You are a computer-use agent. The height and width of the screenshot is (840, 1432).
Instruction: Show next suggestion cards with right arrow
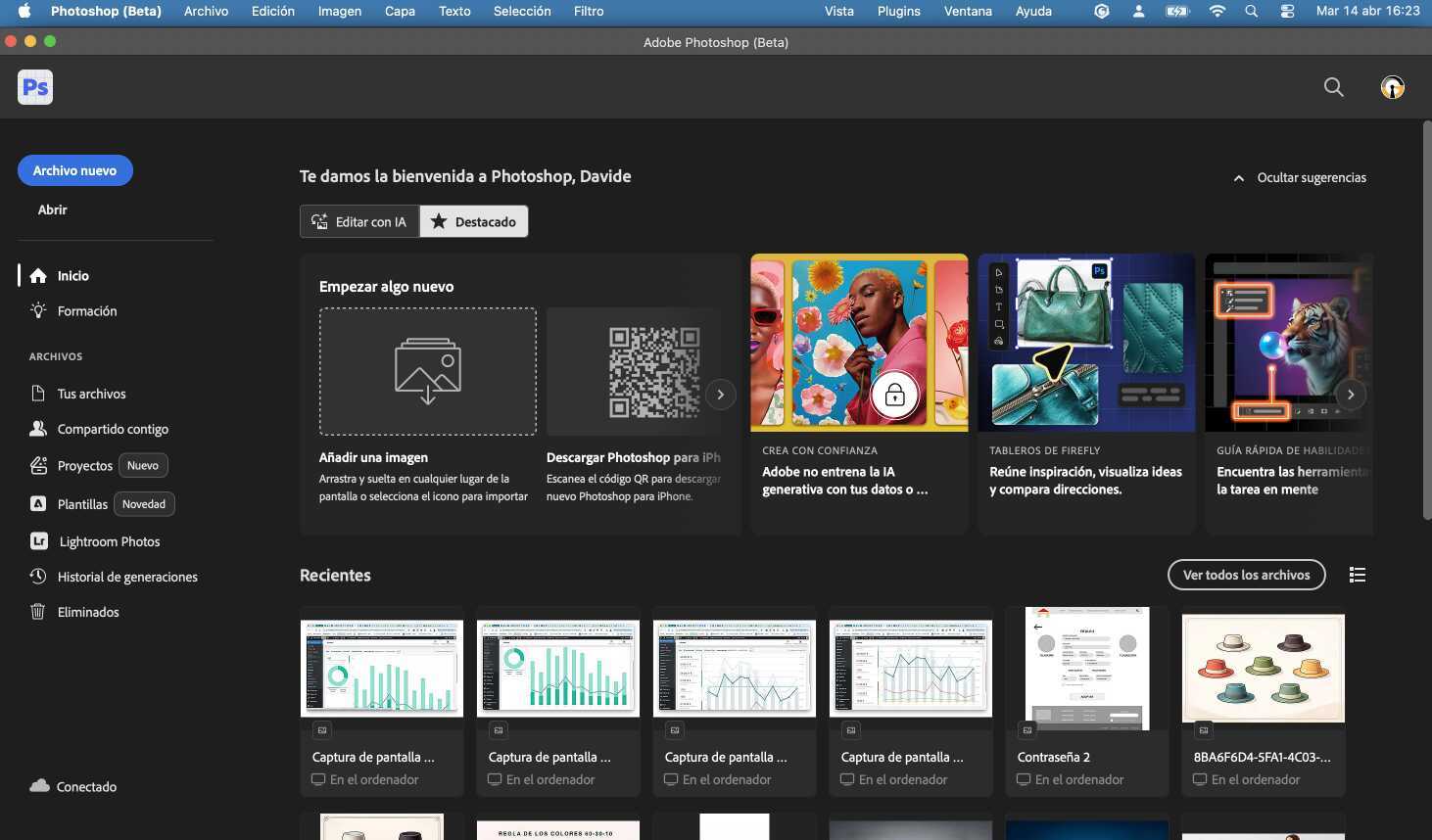click(x=1350, y=395)
